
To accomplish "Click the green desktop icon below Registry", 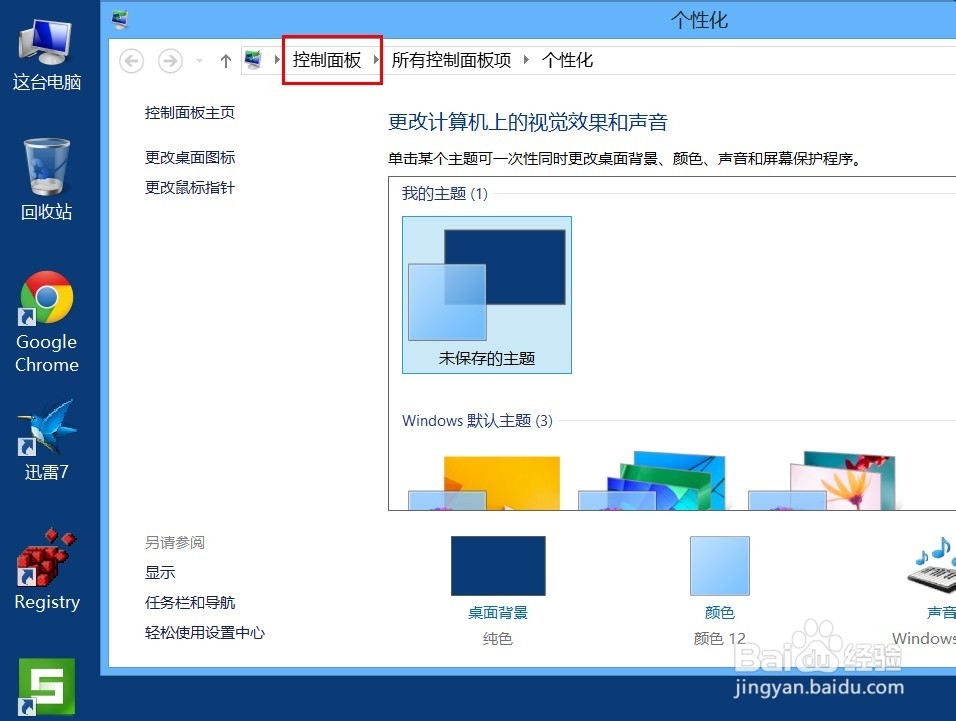I will click(46, 685).
